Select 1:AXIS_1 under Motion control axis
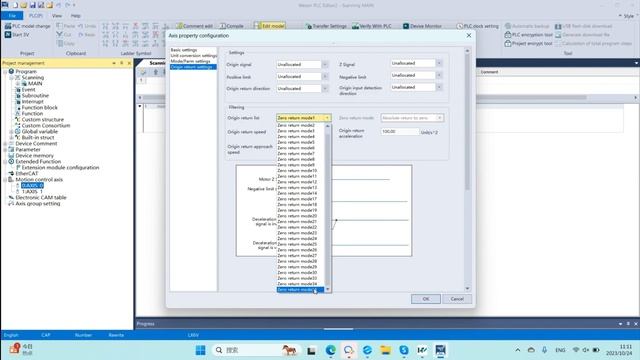 [x=32, y=191]
